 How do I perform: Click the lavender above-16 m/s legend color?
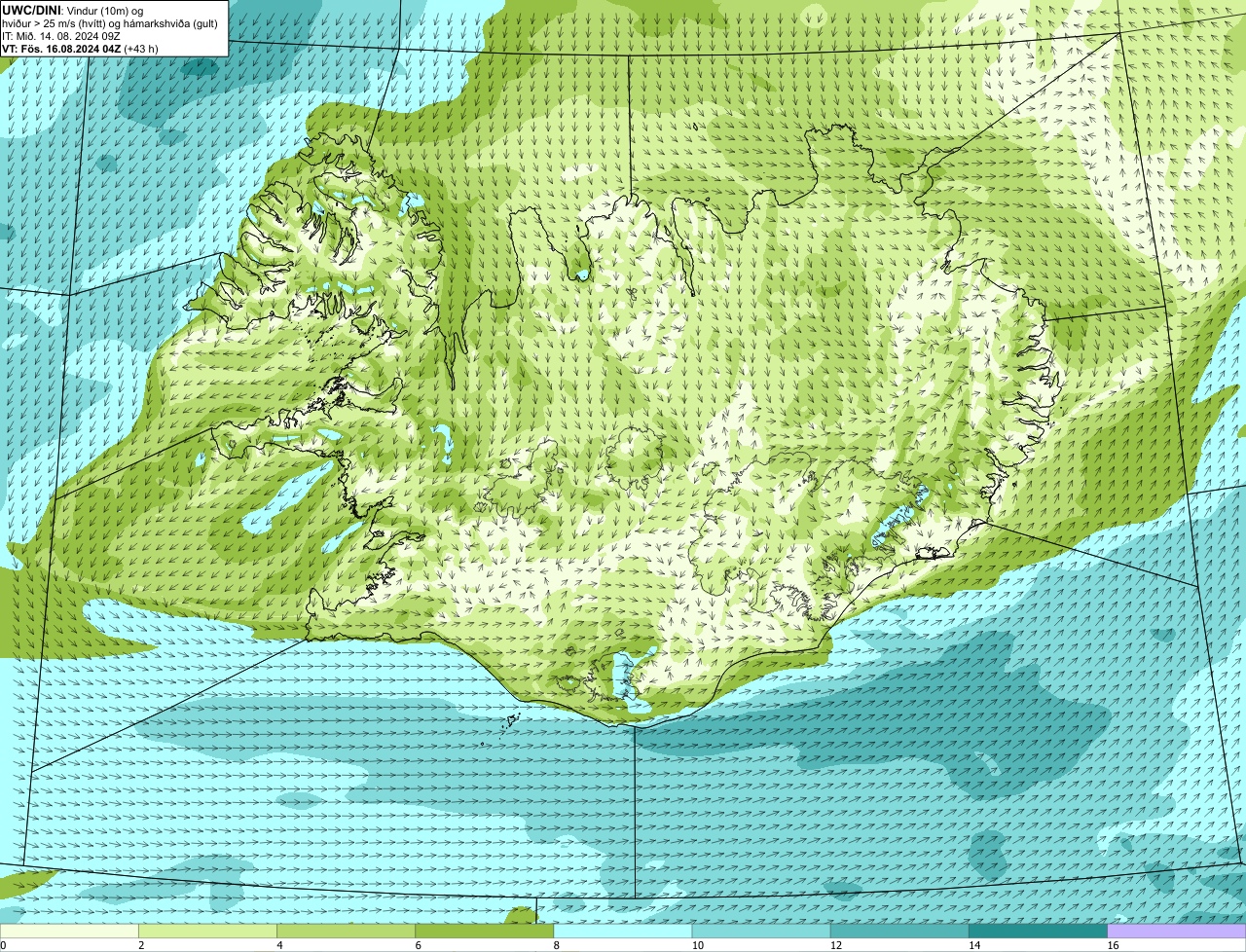1177,931
